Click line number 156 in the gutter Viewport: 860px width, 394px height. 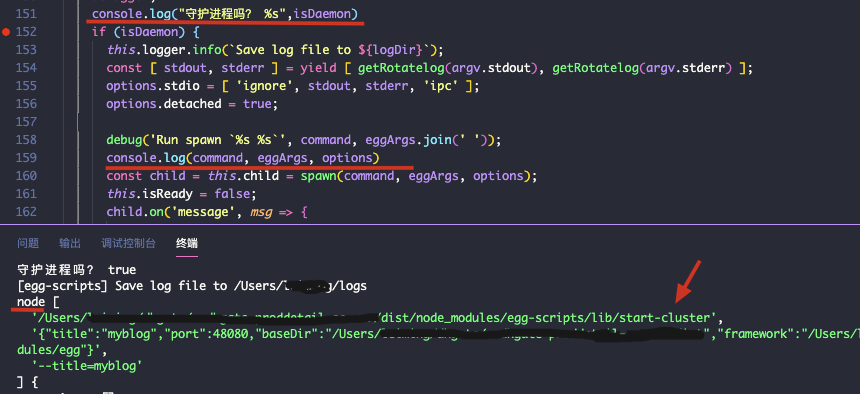(x=26, y=104)
